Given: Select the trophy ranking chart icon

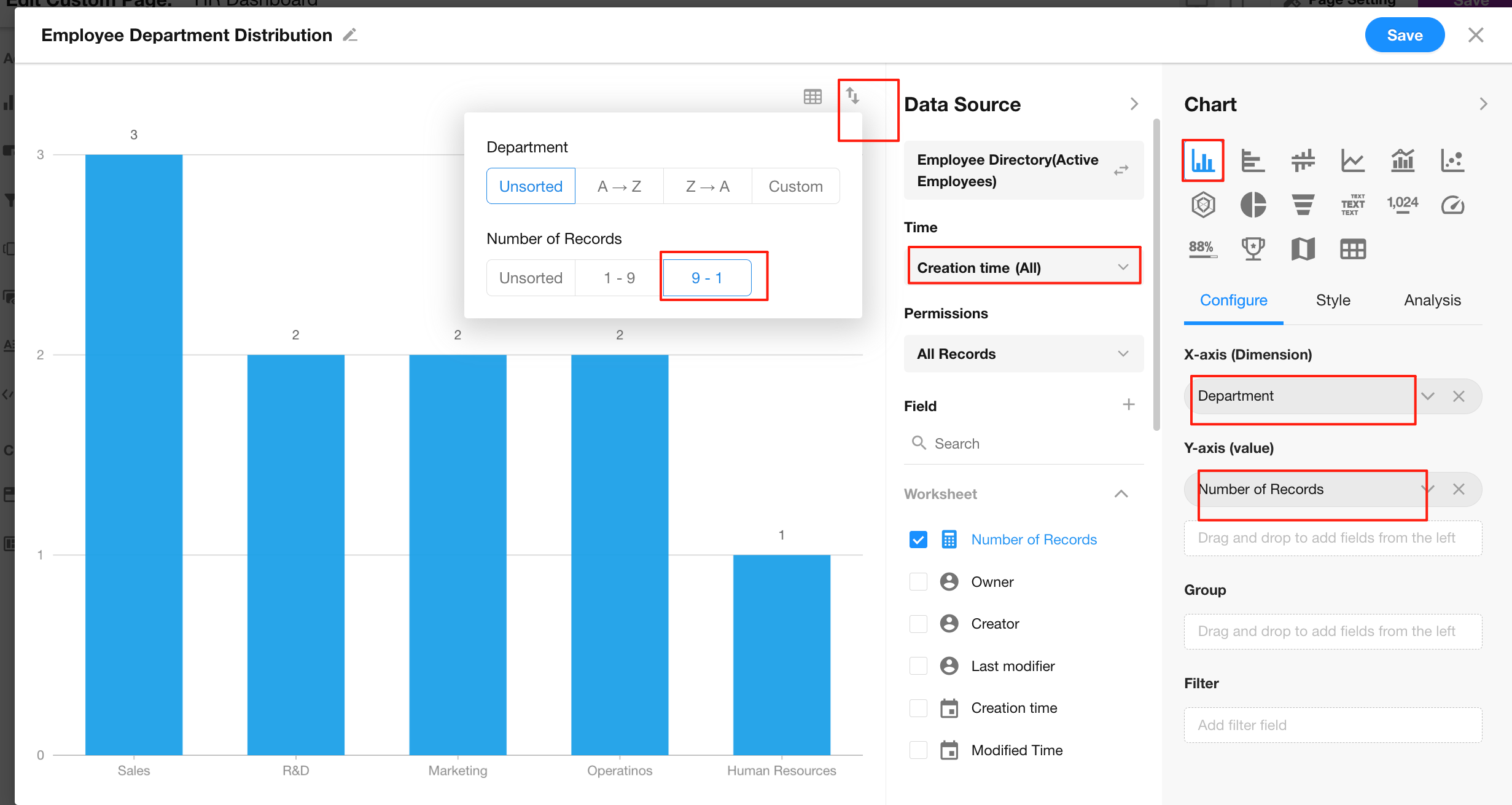Looking at the screenshot, I should point(1253,249).
